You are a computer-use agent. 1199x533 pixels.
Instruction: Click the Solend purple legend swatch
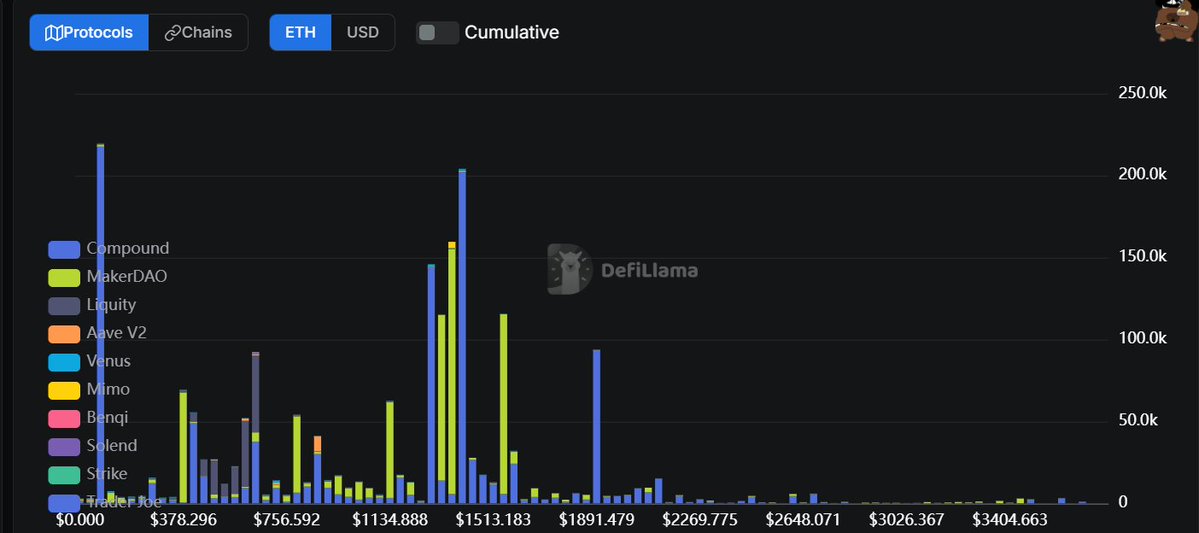click(x=64, y=447)
